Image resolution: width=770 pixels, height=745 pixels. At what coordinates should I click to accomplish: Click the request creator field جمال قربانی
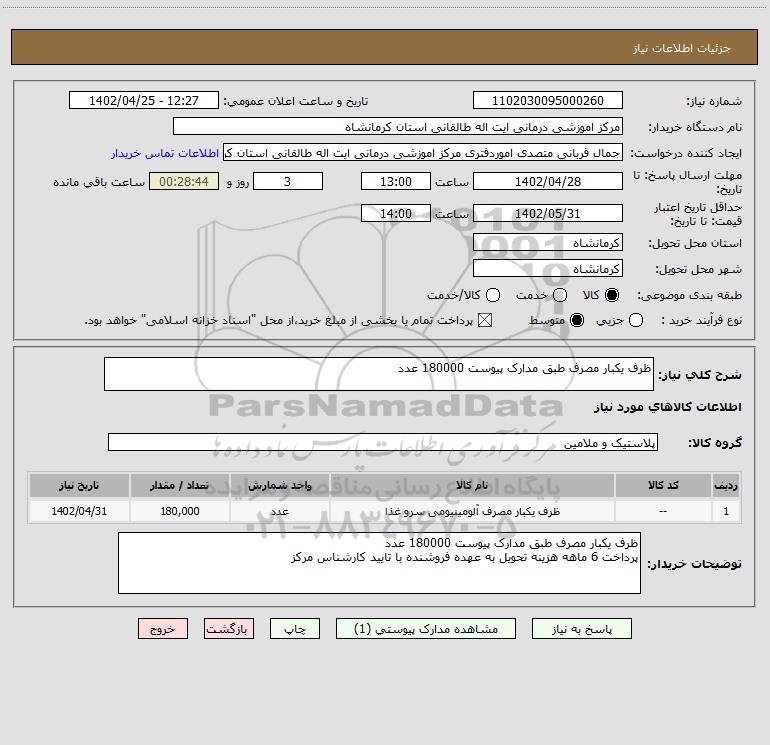pyautogui.click(x=423, y=153)
